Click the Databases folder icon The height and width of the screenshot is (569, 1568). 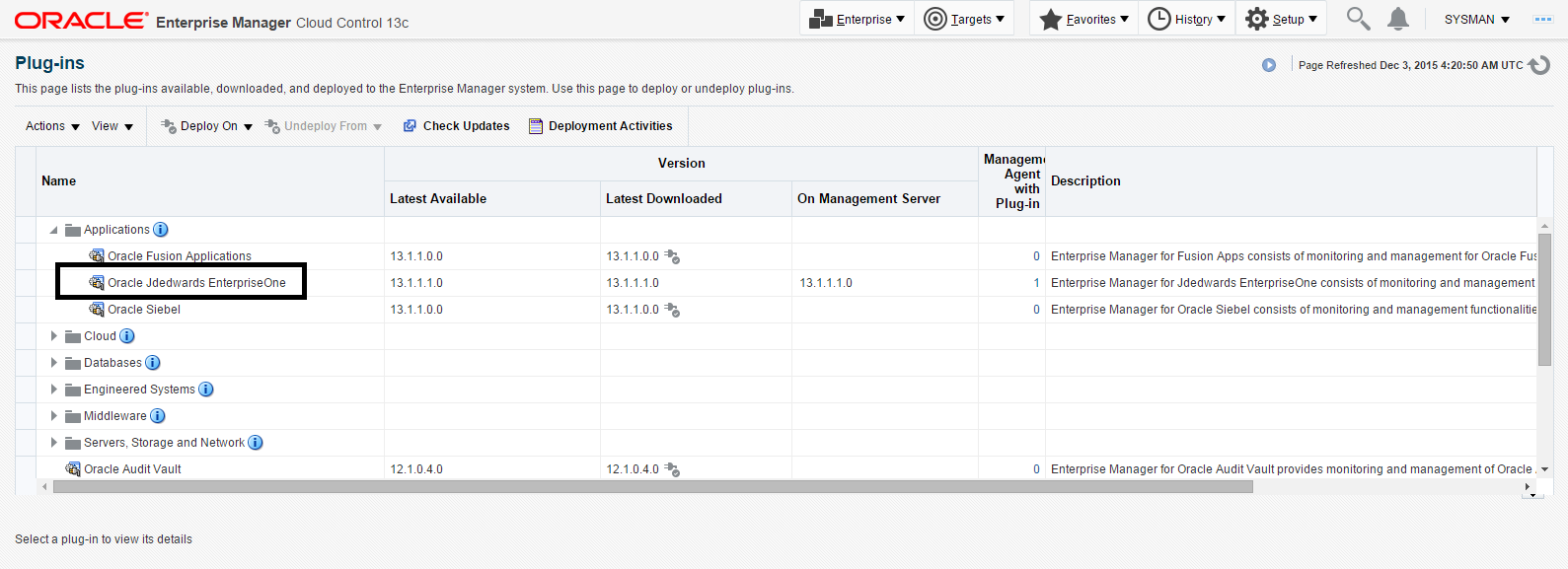click(x=73, y=363)
